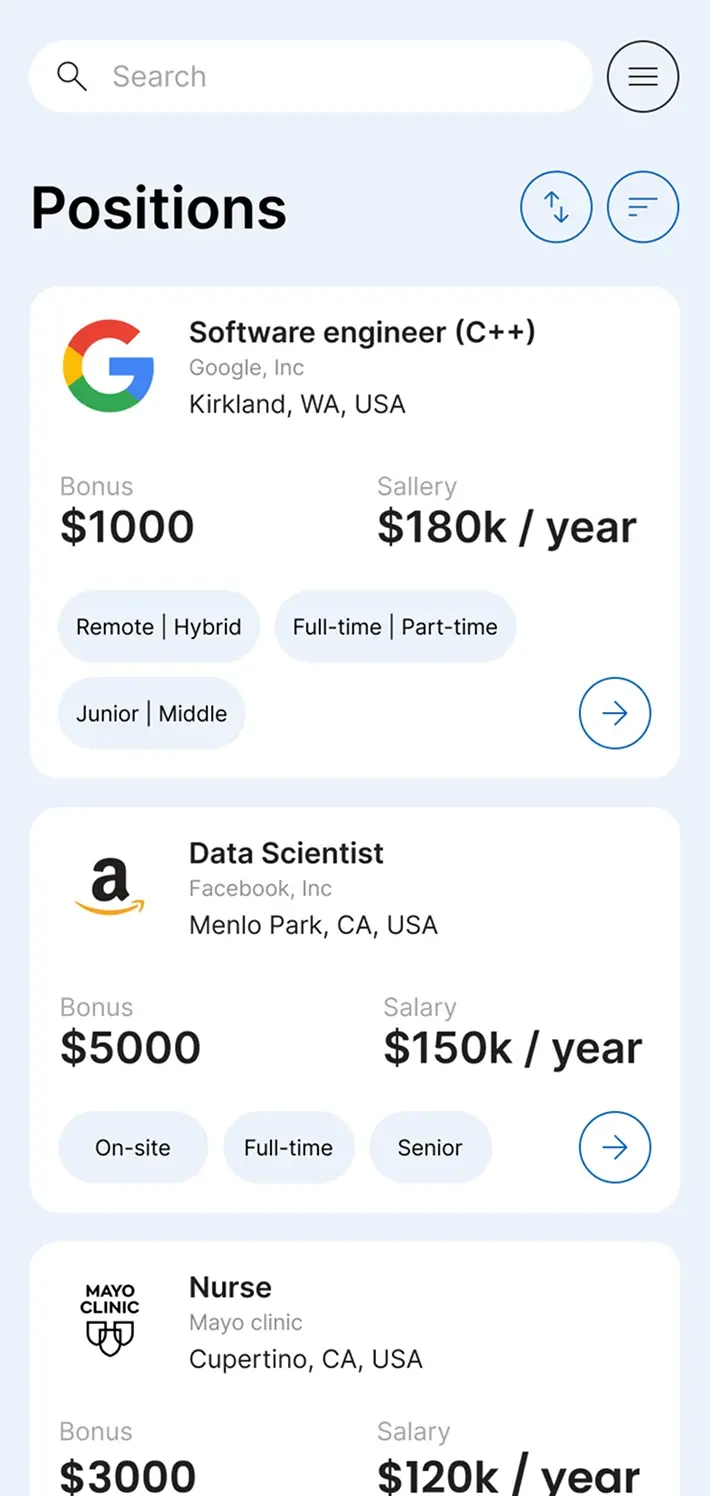Click the Full-time tag on Data Scientist
Viewport: 710px width, 1496px height.
coord(288,1148)
